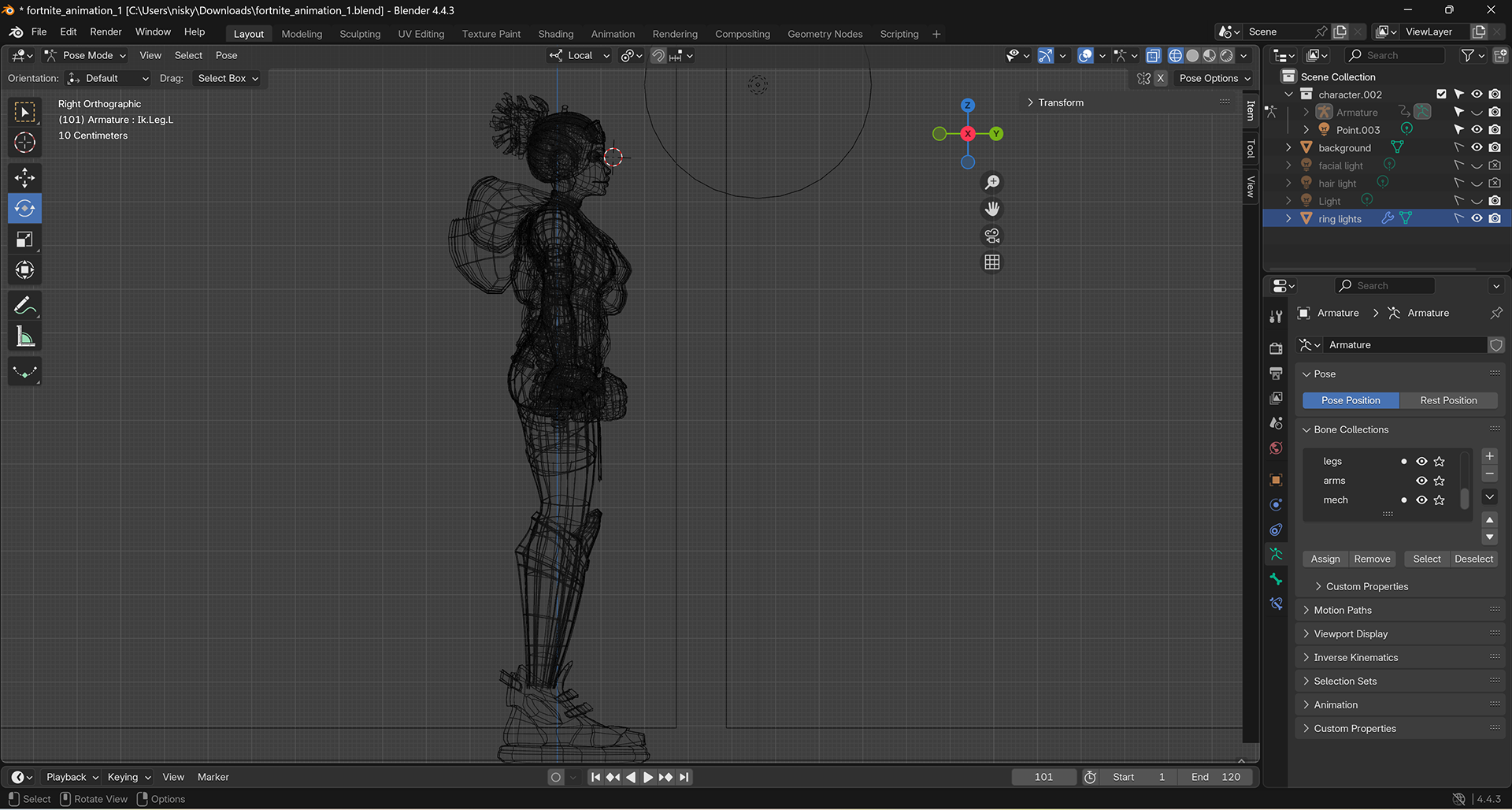Open the View Layer properties tab
This screenshot has height=810, width=1512.
tap(1276, 398)
